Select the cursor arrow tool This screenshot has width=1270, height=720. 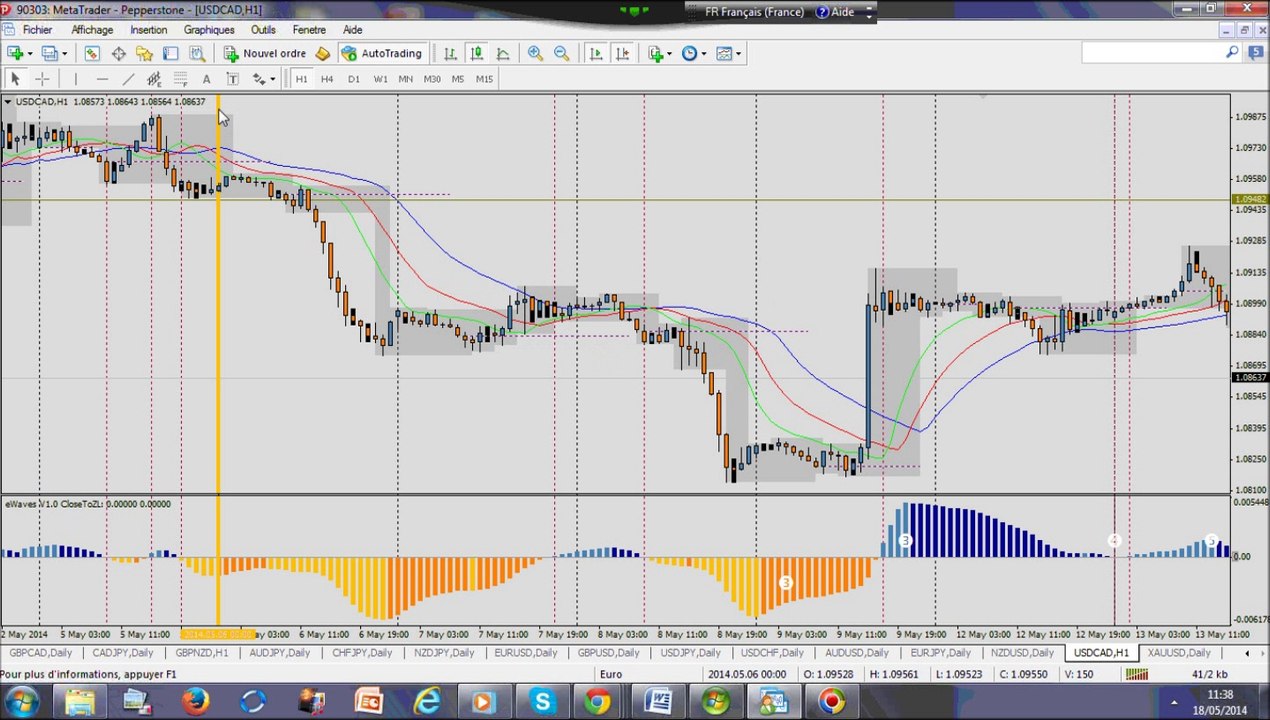coord(15,79)
